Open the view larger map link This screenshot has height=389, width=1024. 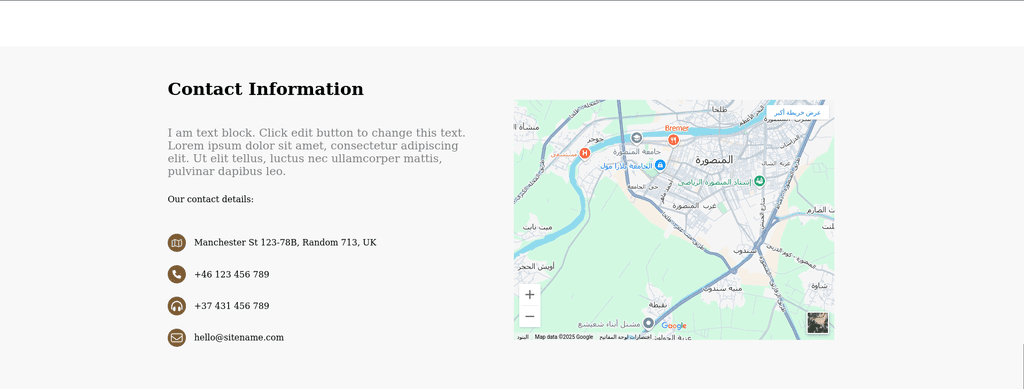pyautogui.click(x=797, y=113)
